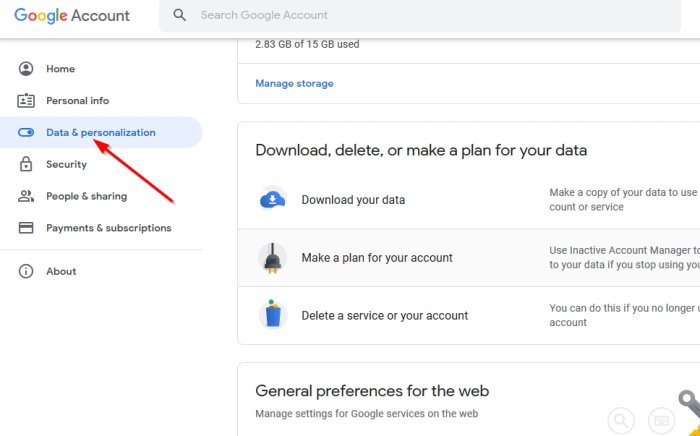This screenshot has width=700, height=436.
Task: Focus the Search Google Account field
Action: (420, 16)
